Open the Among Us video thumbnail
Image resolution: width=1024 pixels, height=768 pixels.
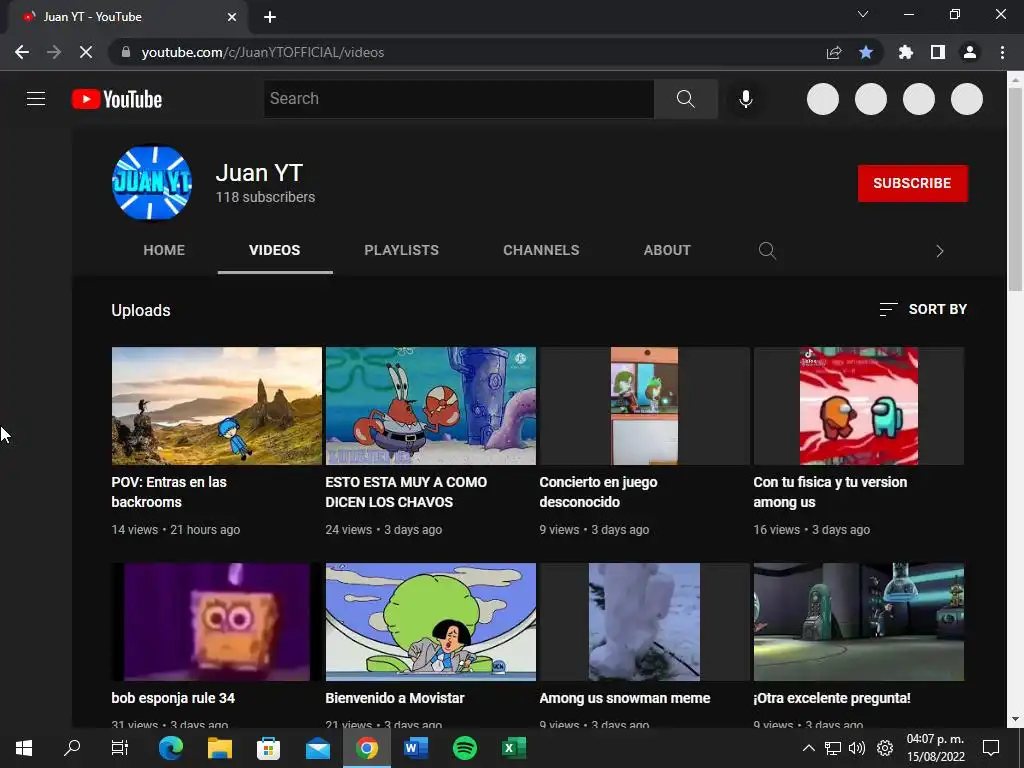859,406
